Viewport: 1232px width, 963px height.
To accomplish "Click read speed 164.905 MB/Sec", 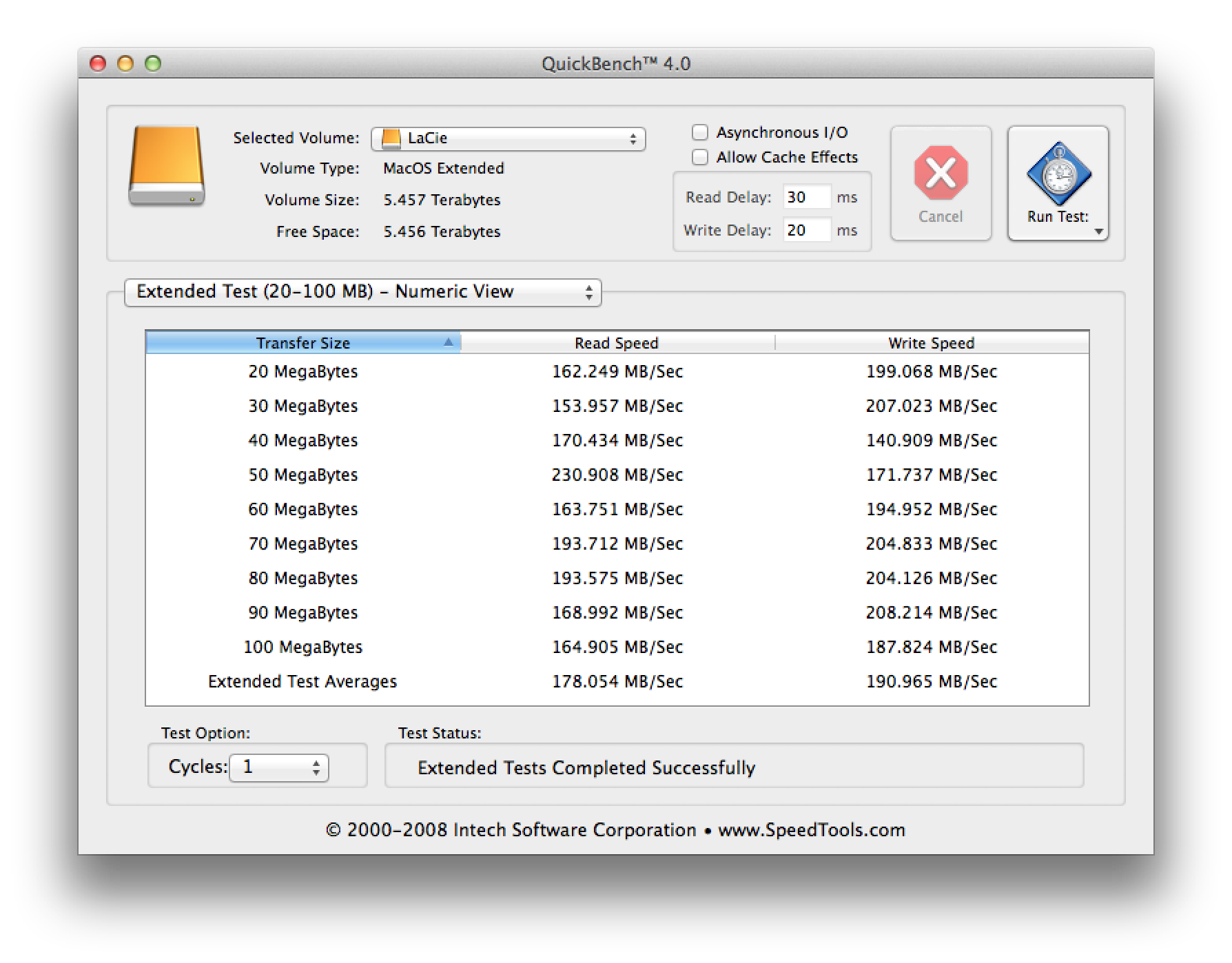I will [617, 647].
